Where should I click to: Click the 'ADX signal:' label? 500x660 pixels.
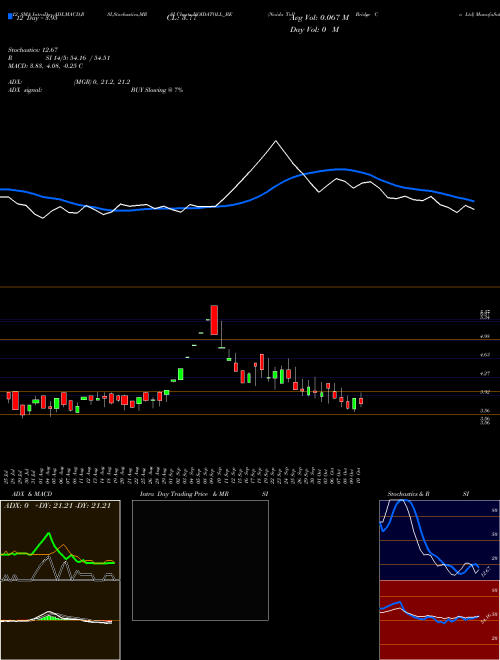pyautogui.click(x=24, y=90)
